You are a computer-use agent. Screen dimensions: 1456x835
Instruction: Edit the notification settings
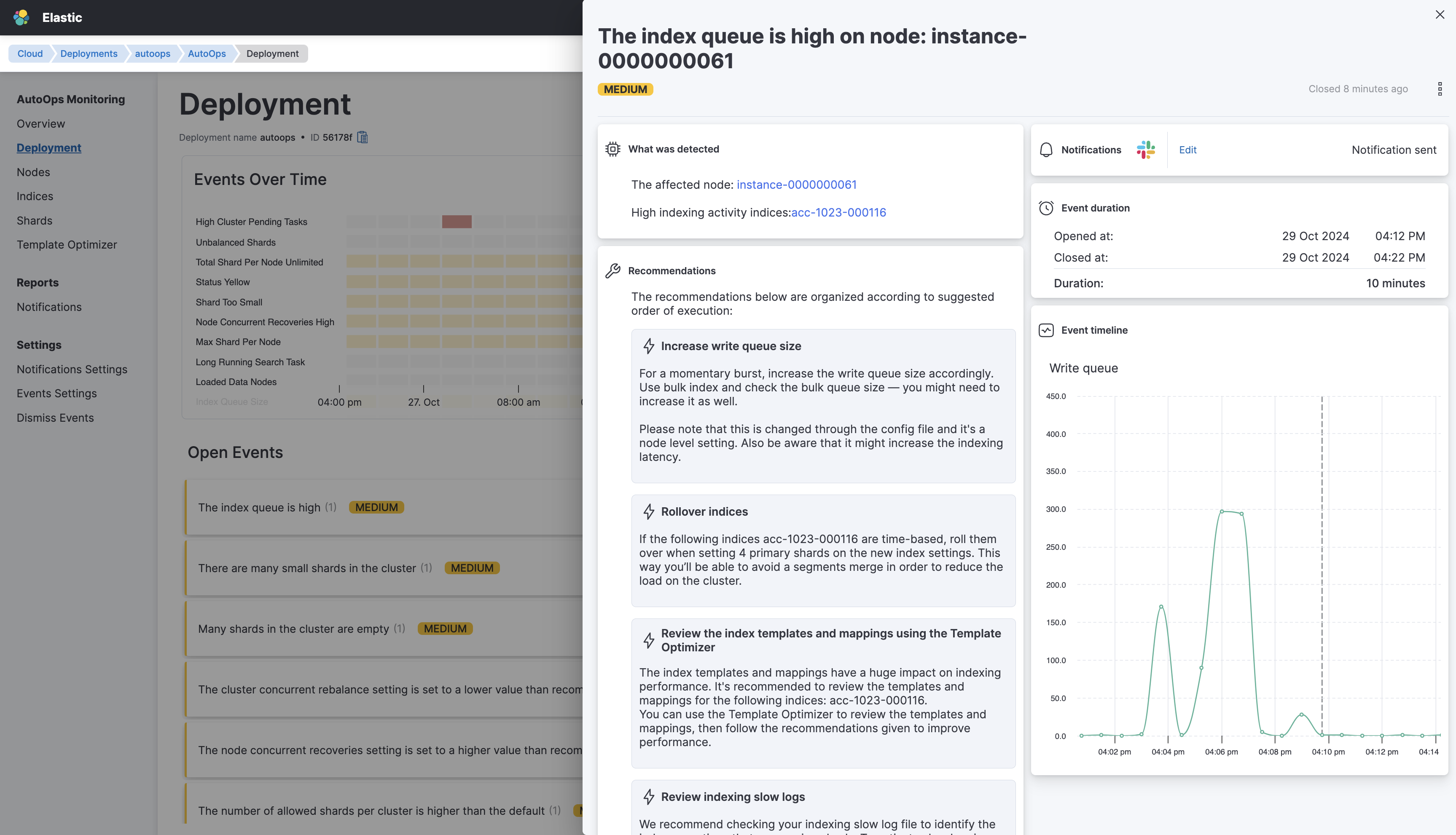click(1187, 150)
